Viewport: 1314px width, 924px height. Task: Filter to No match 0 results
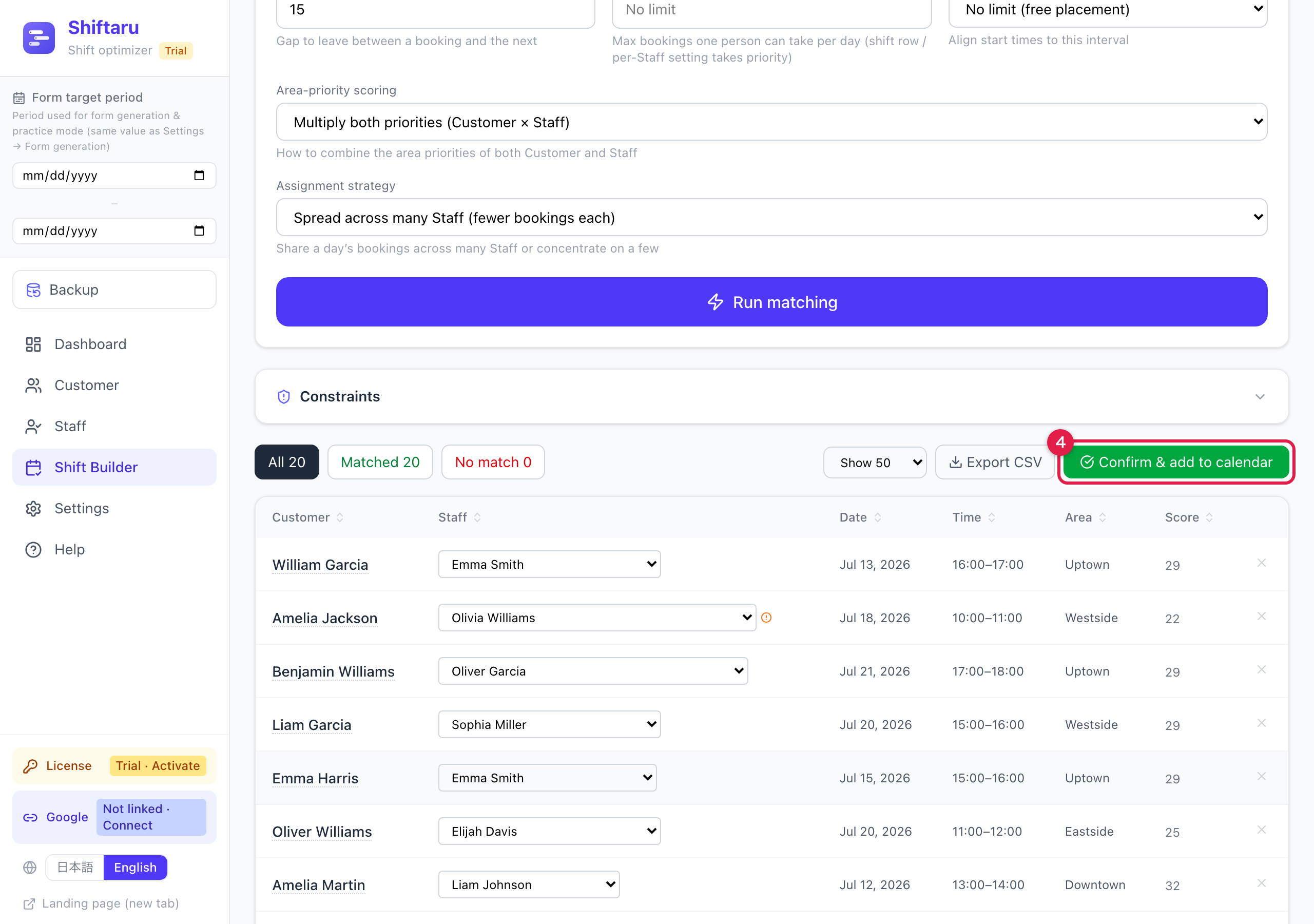493,462
